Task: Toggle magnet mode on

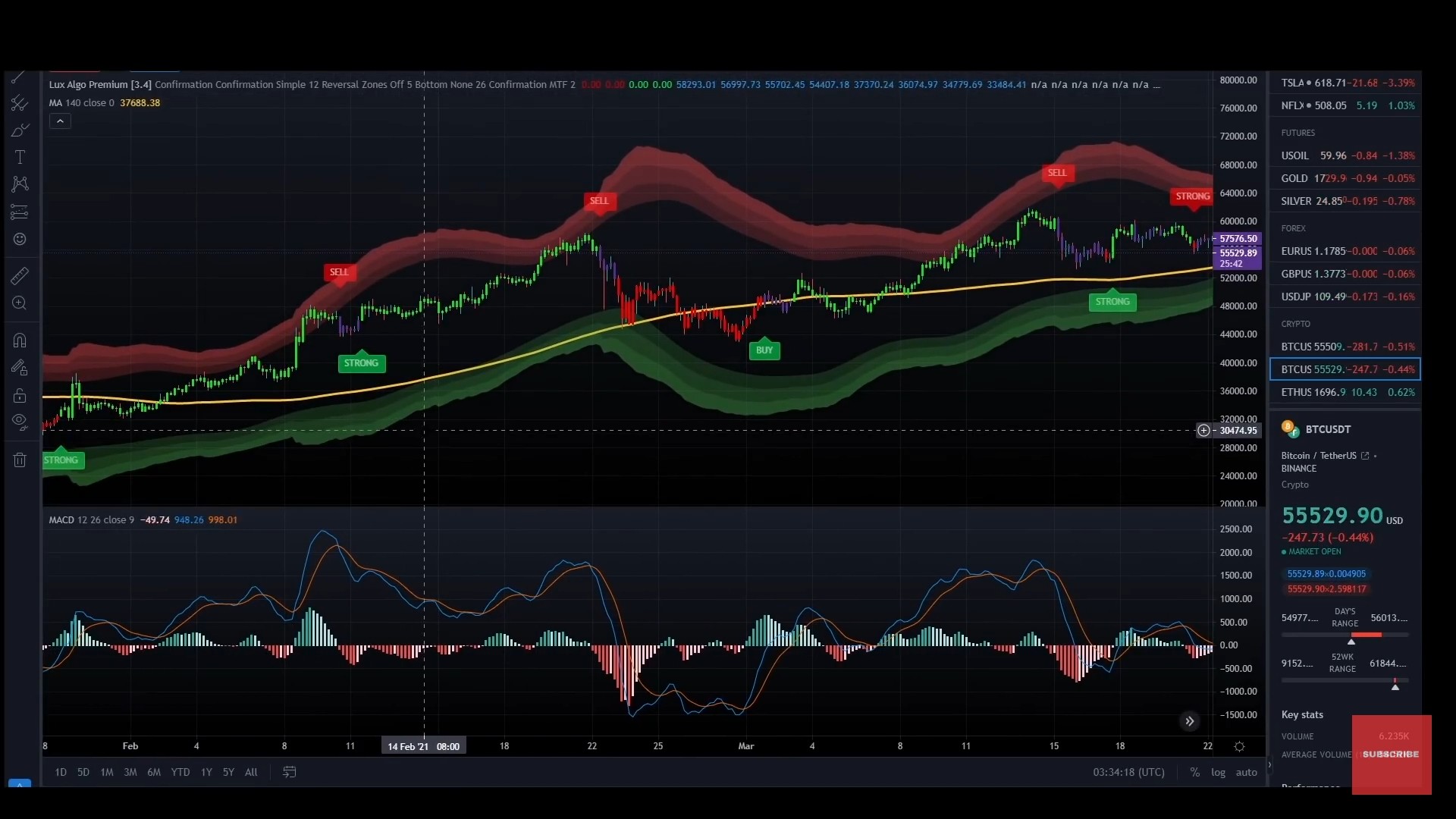Action: click(x=20, y=340)
